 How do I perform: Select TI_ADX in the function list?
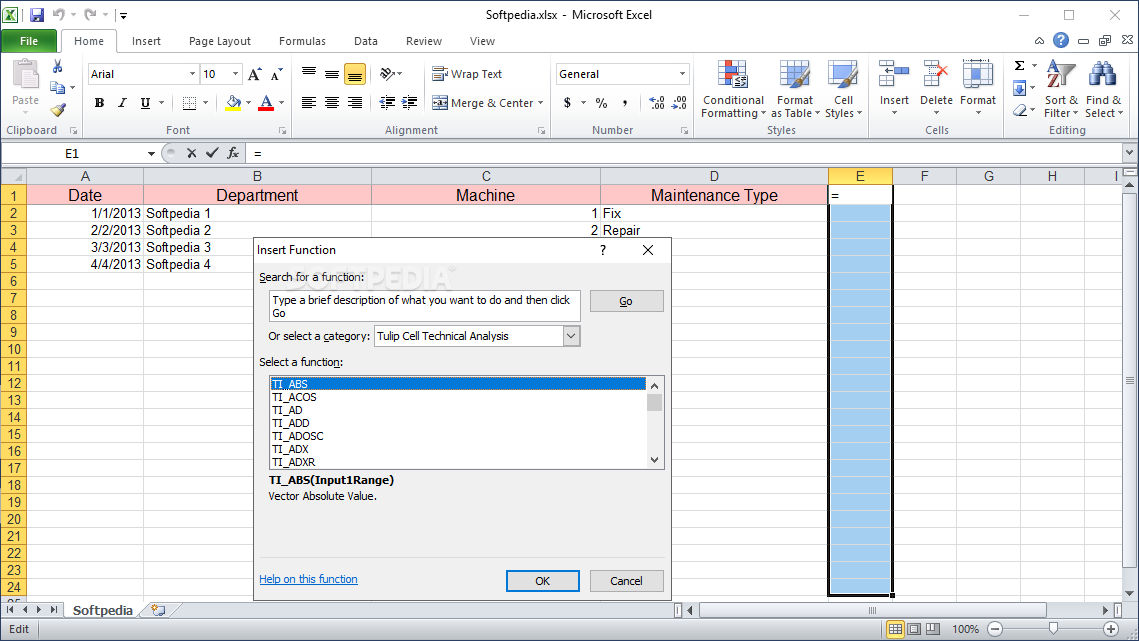tap(458, 449)
